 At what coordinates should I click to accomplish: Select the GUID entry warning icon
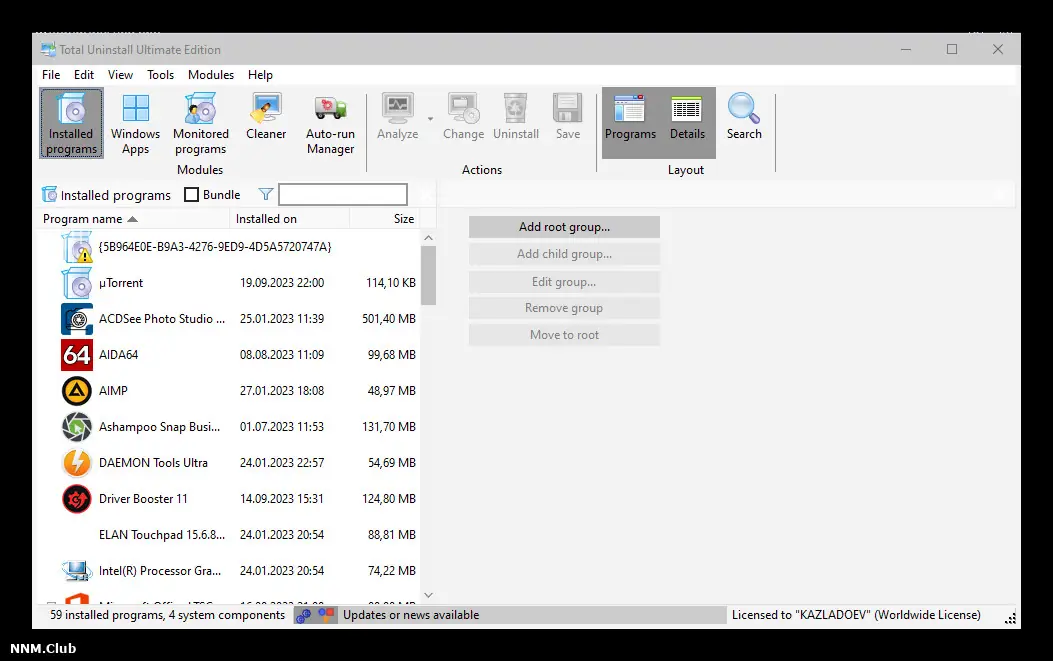77,247
